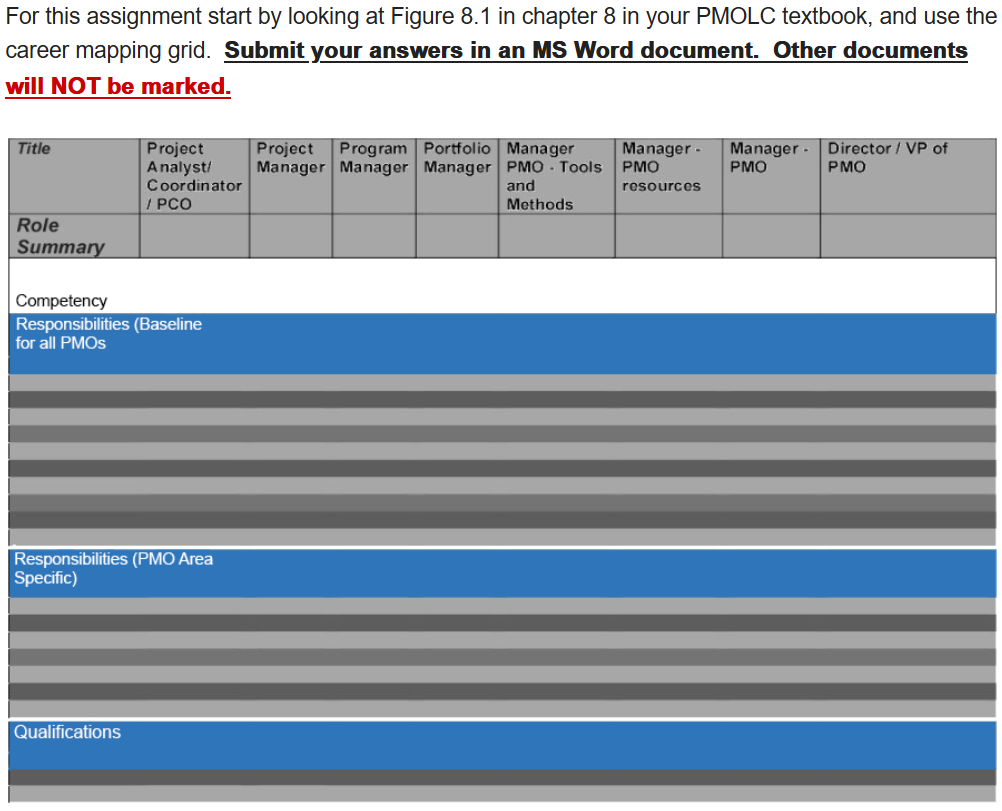Click the Role Summary cell under Project Manager

coord(289,235)
